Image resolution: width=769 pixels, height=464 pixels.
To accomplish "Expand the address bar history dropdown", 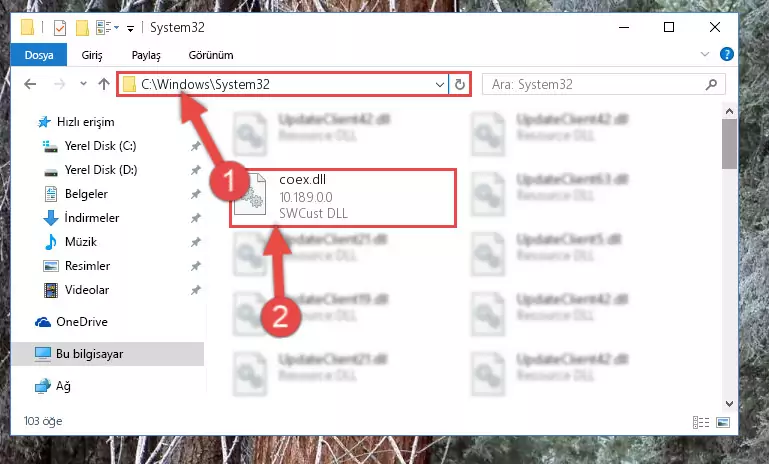I will tap(439, 84).
